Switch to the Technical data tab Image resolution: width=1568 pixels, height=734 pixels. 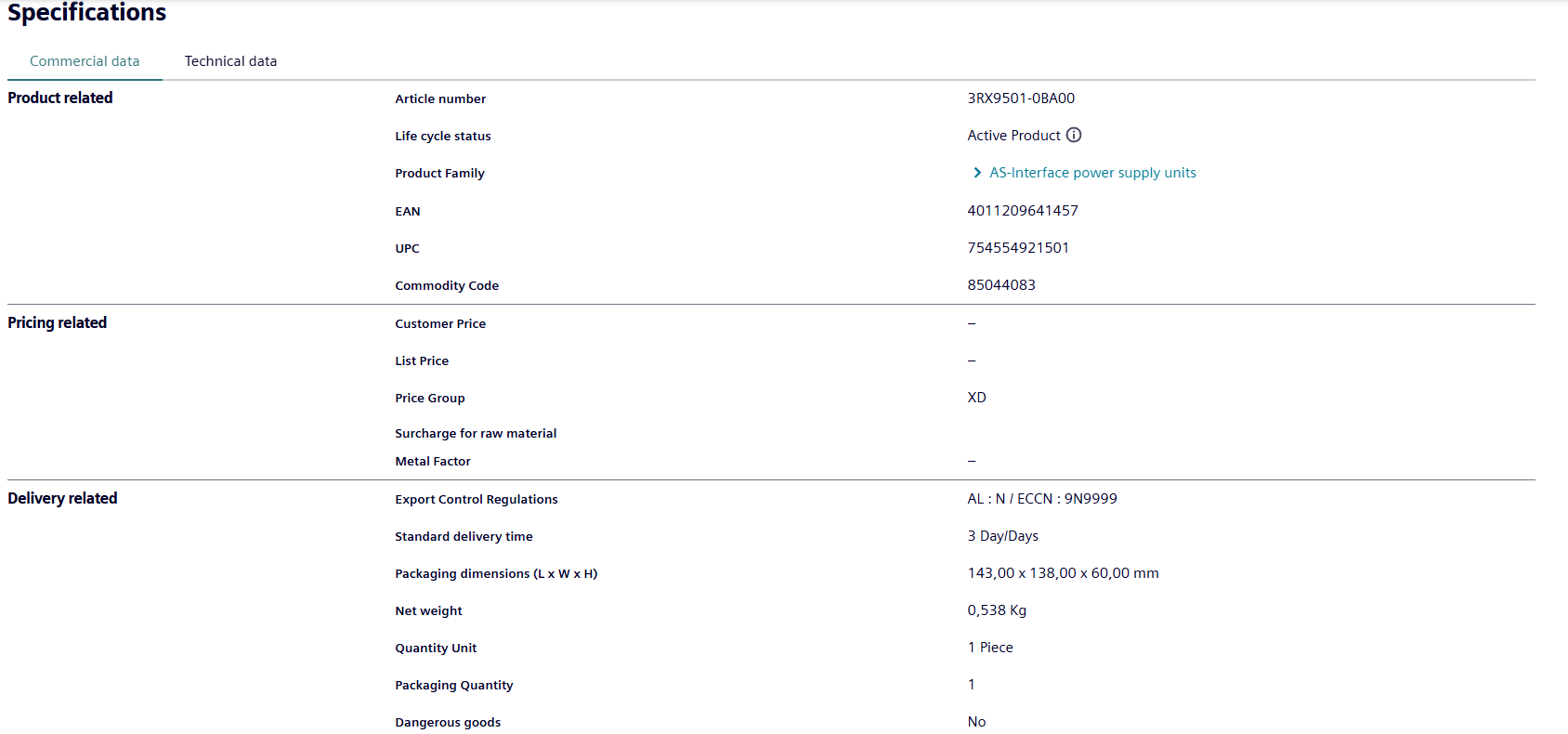(x=230, y=61)
